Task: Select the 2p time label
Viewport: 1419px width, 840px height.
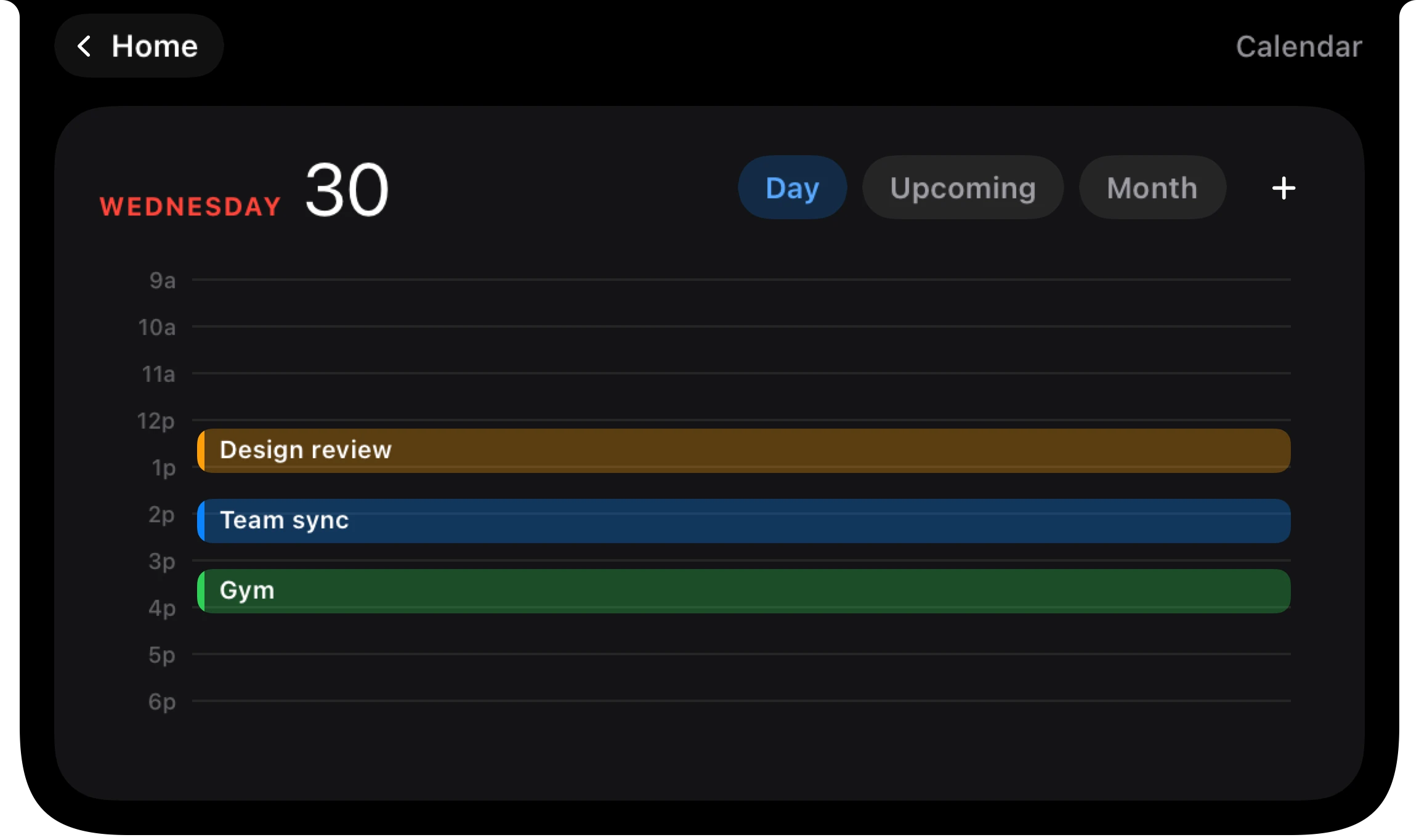Action: [x=162, y=515]
